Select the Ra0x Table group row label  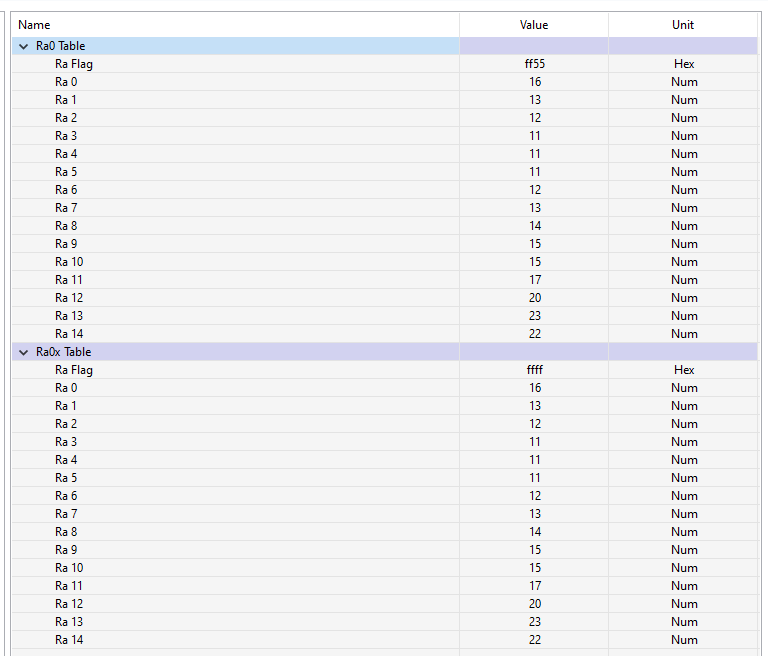coord(63,352)
